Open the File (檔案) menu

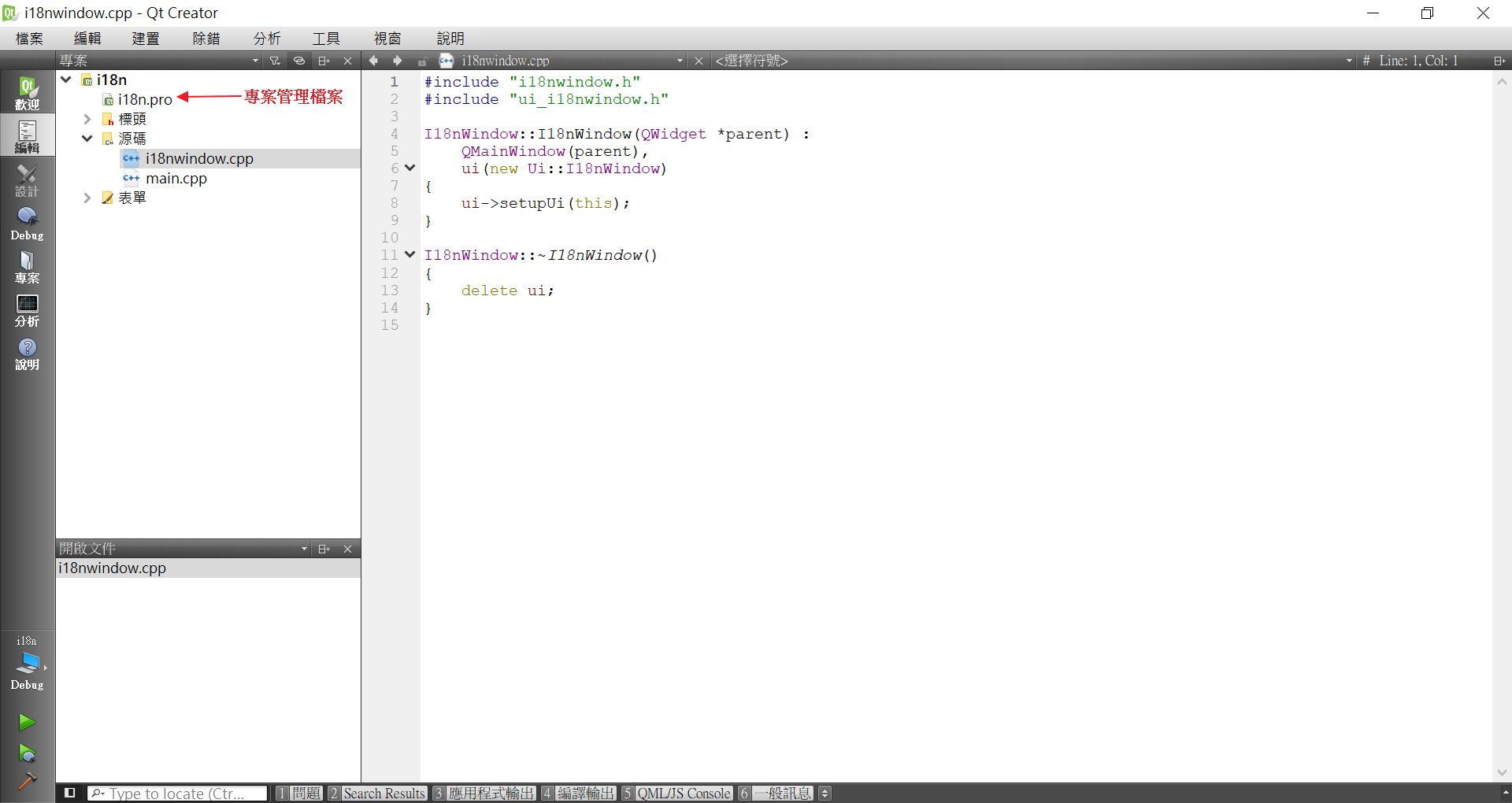[x=29, y=39]
